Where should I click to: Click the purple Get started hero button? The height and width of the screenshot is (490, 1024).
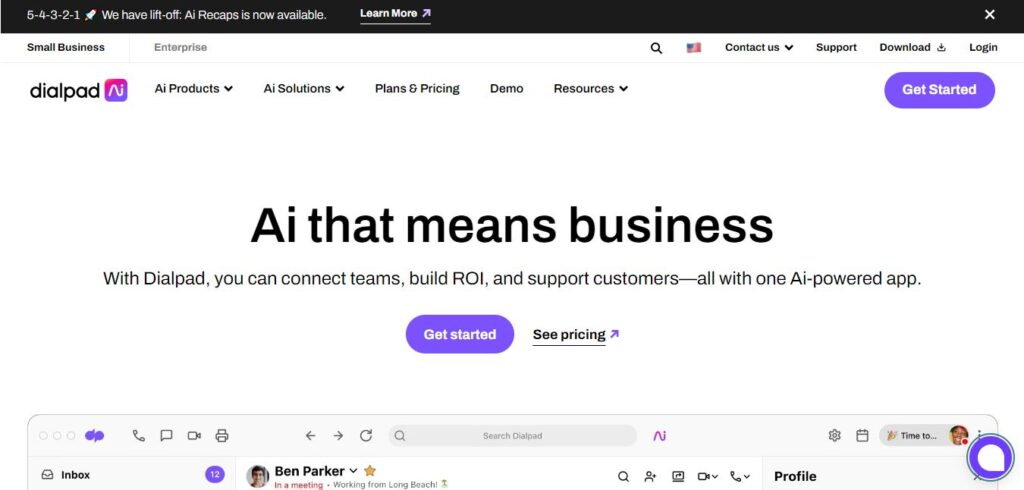[459, 334]
